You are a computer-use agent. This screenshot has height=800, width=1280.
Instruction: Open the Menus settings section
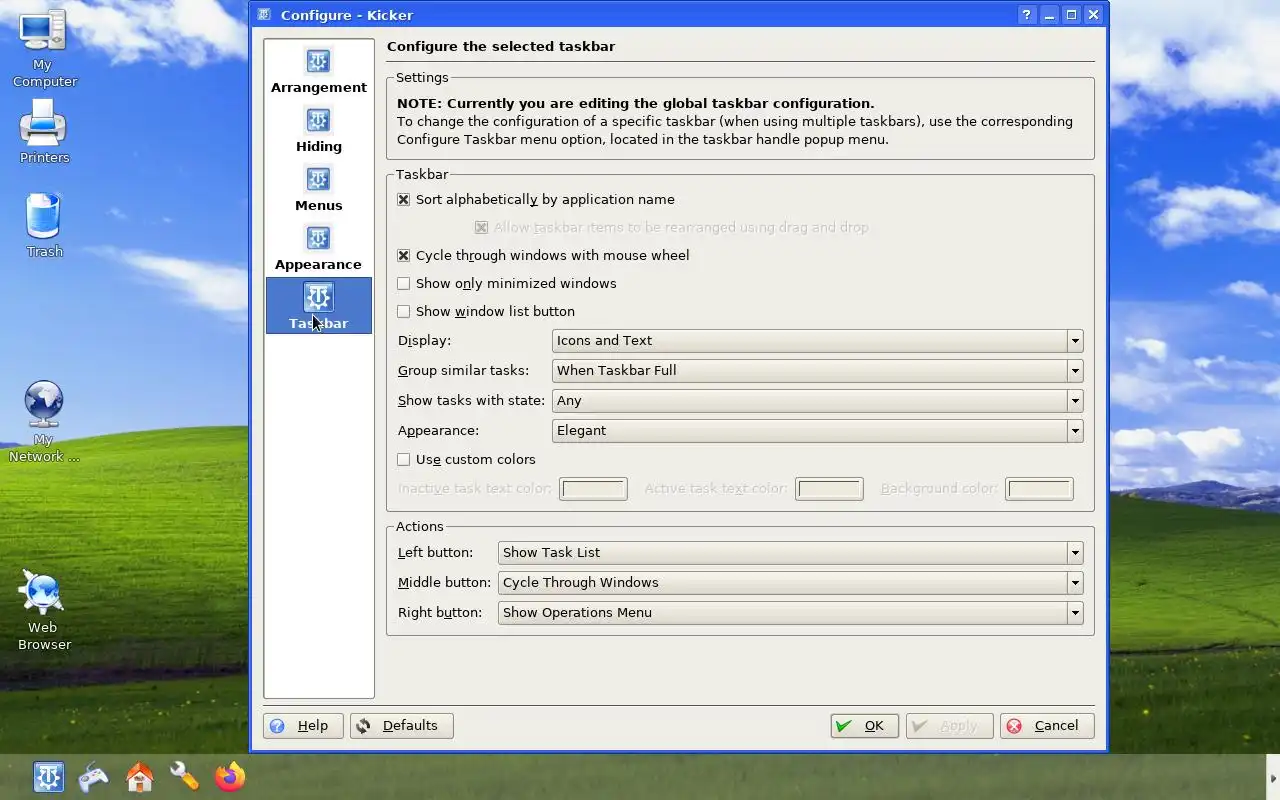318,189
